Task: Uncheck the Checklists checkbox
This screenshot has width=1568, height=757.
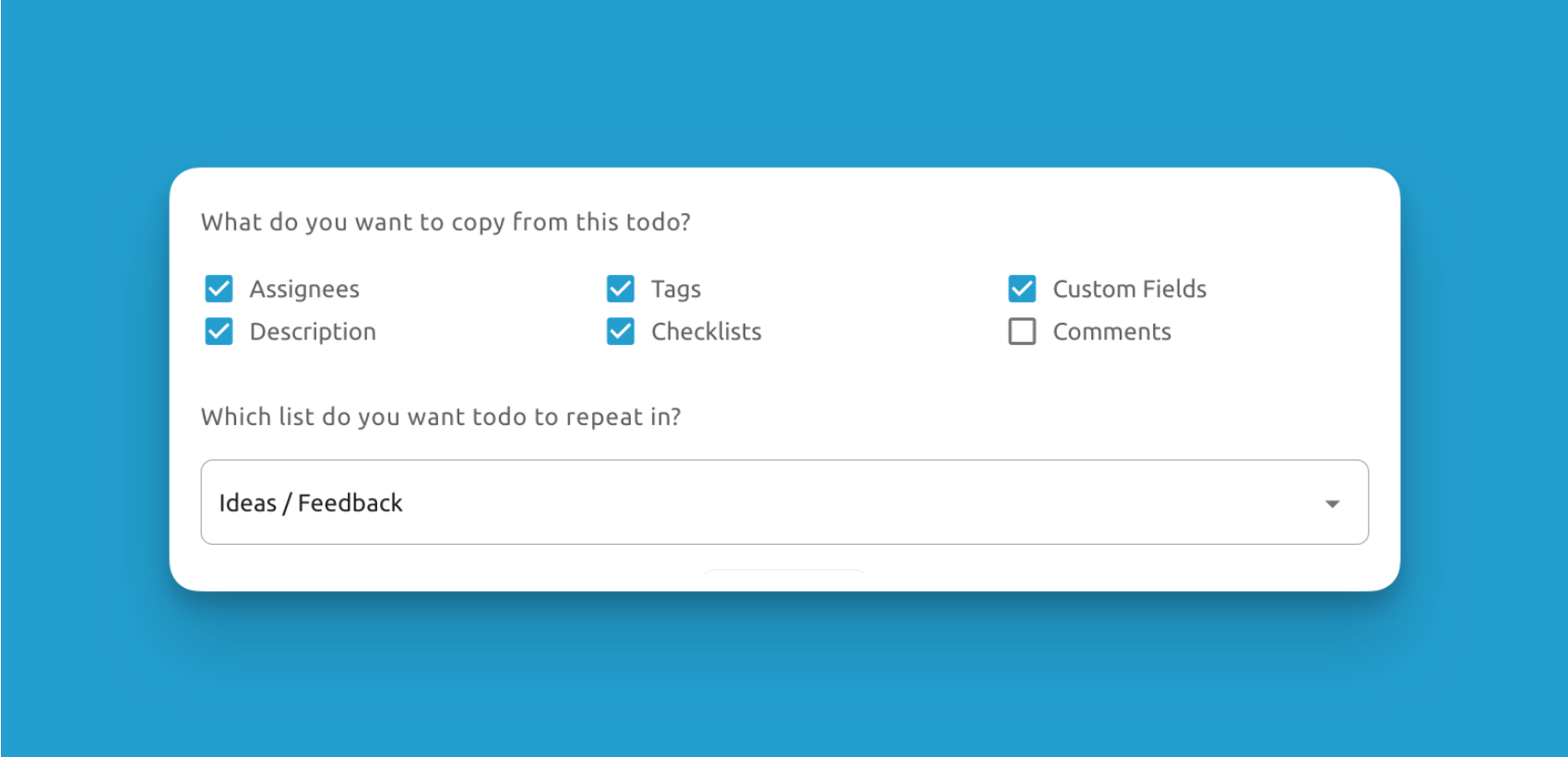Action: (x=621, y=331)
